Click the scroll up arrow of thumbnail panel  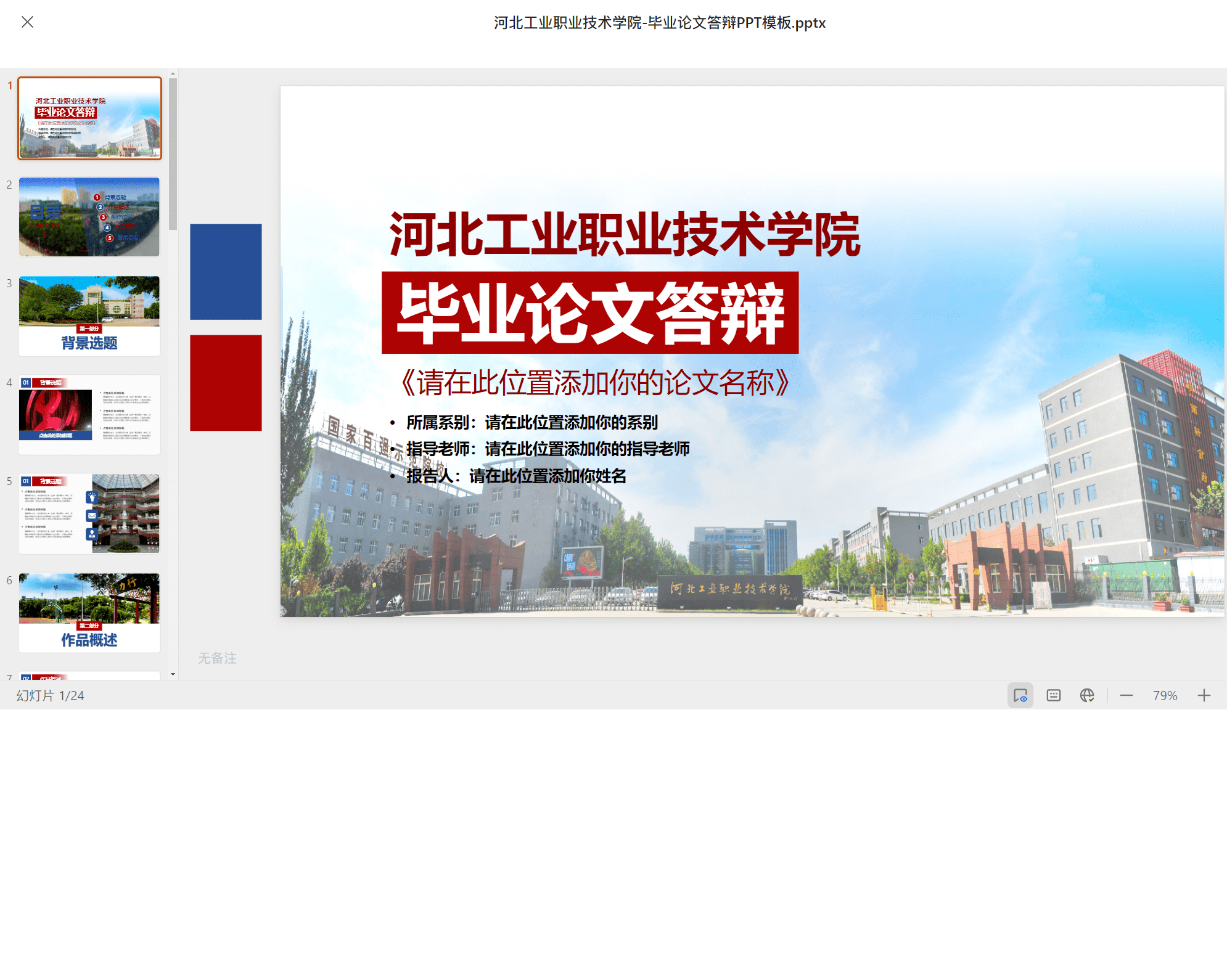pos(173,73)
